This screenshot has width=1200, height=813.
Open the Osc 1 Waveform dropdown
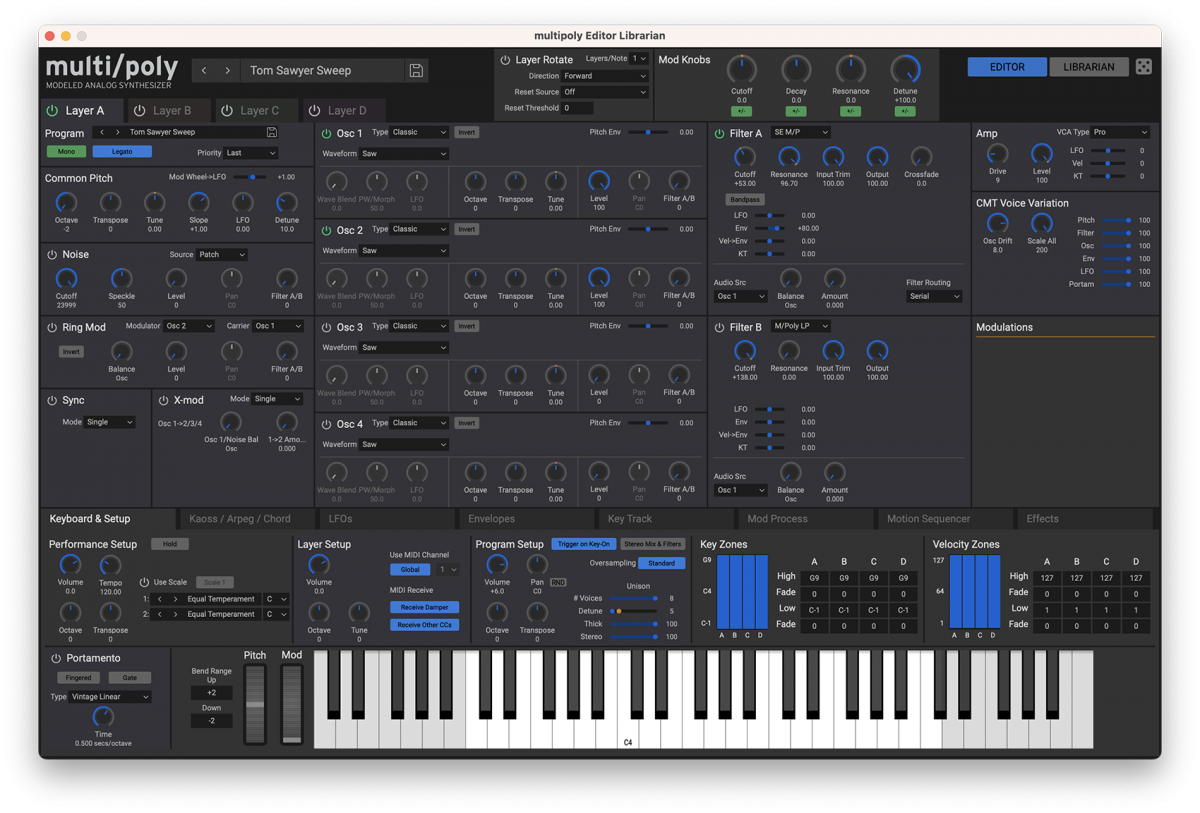pyautogui.click(x=403, y=154)
